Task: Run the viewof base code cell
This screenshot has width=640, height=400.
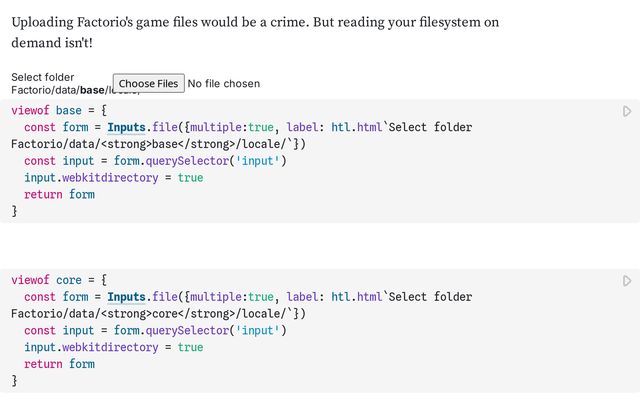Action: (x=627, y=111)
